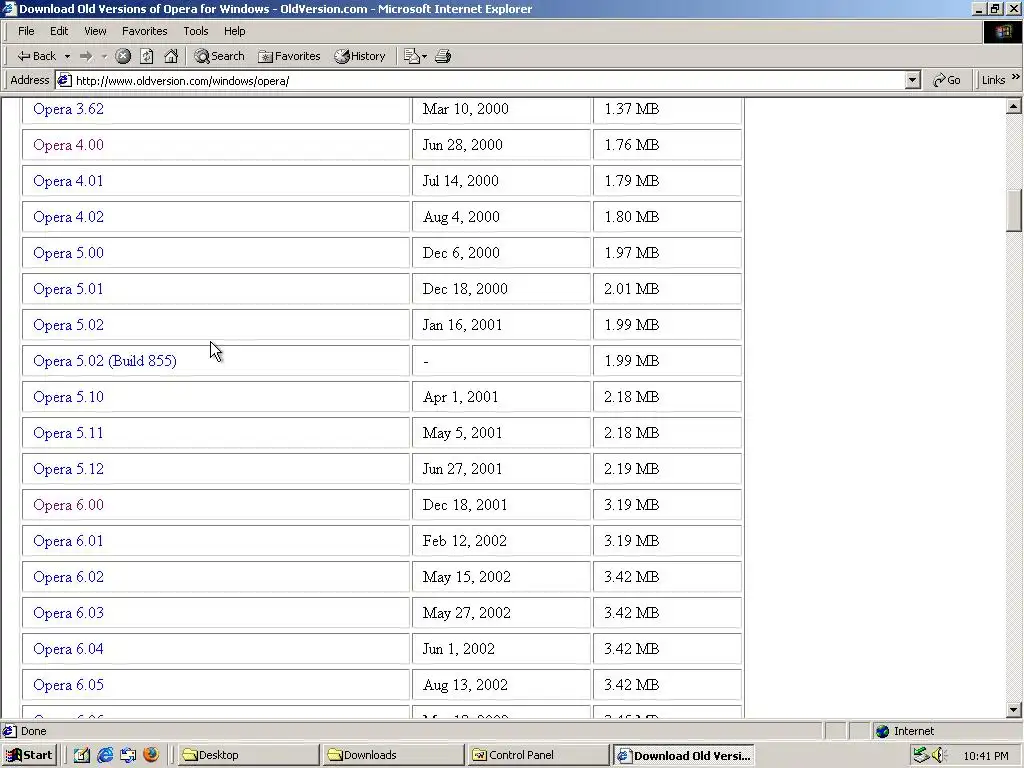1024x768 pixels.
Task: Launch Firefox from quick launch
Action: [151, 755]
